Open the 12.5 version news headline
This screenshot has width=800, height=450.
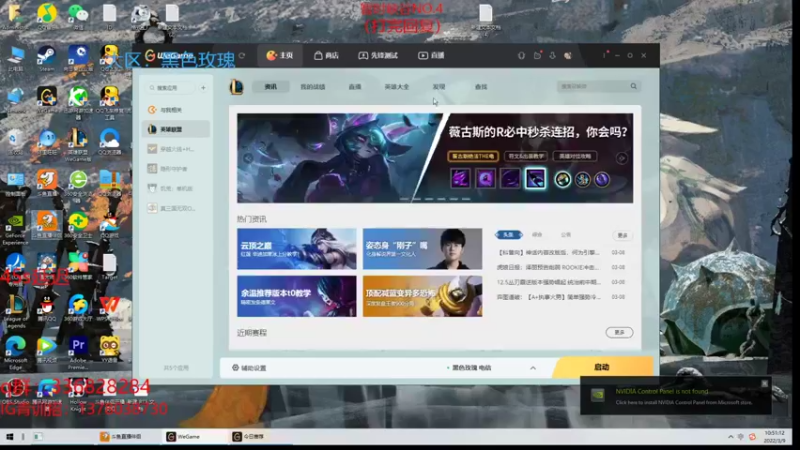pos(548,282)
